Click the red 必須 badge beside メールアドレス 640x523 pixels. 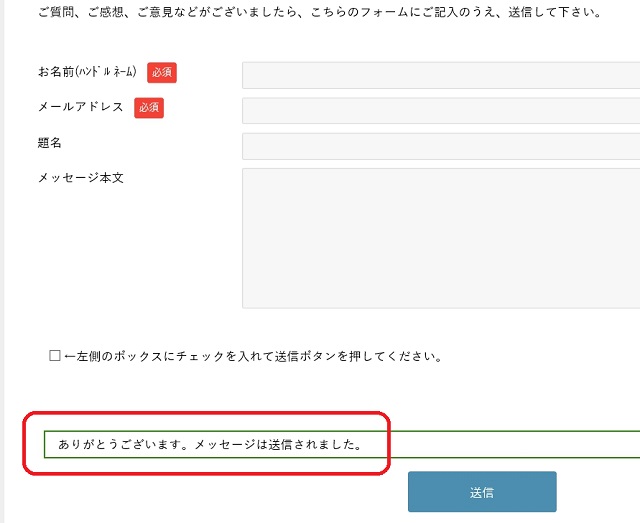click(x=149, y=108)
